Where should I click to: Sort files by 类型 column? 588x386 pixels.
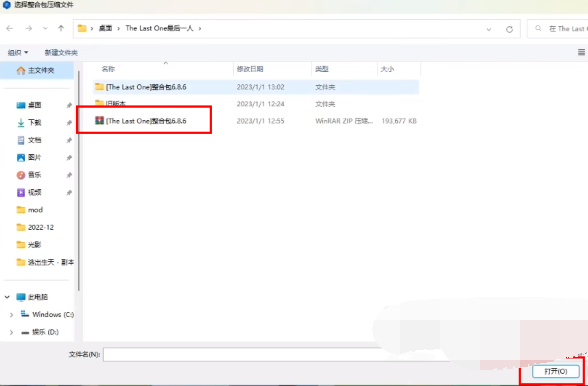(322, 69)
